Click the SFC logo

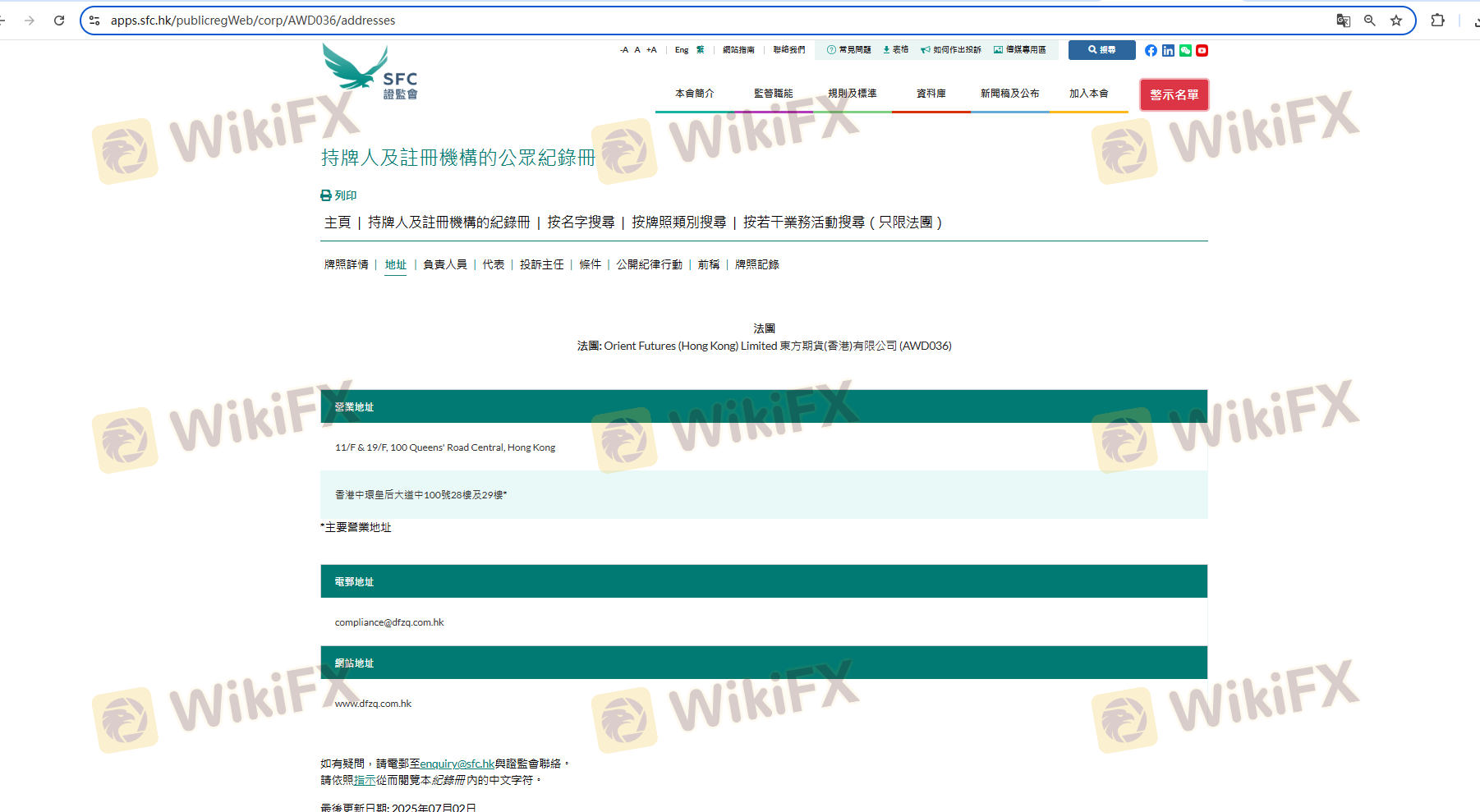point(370,73)
